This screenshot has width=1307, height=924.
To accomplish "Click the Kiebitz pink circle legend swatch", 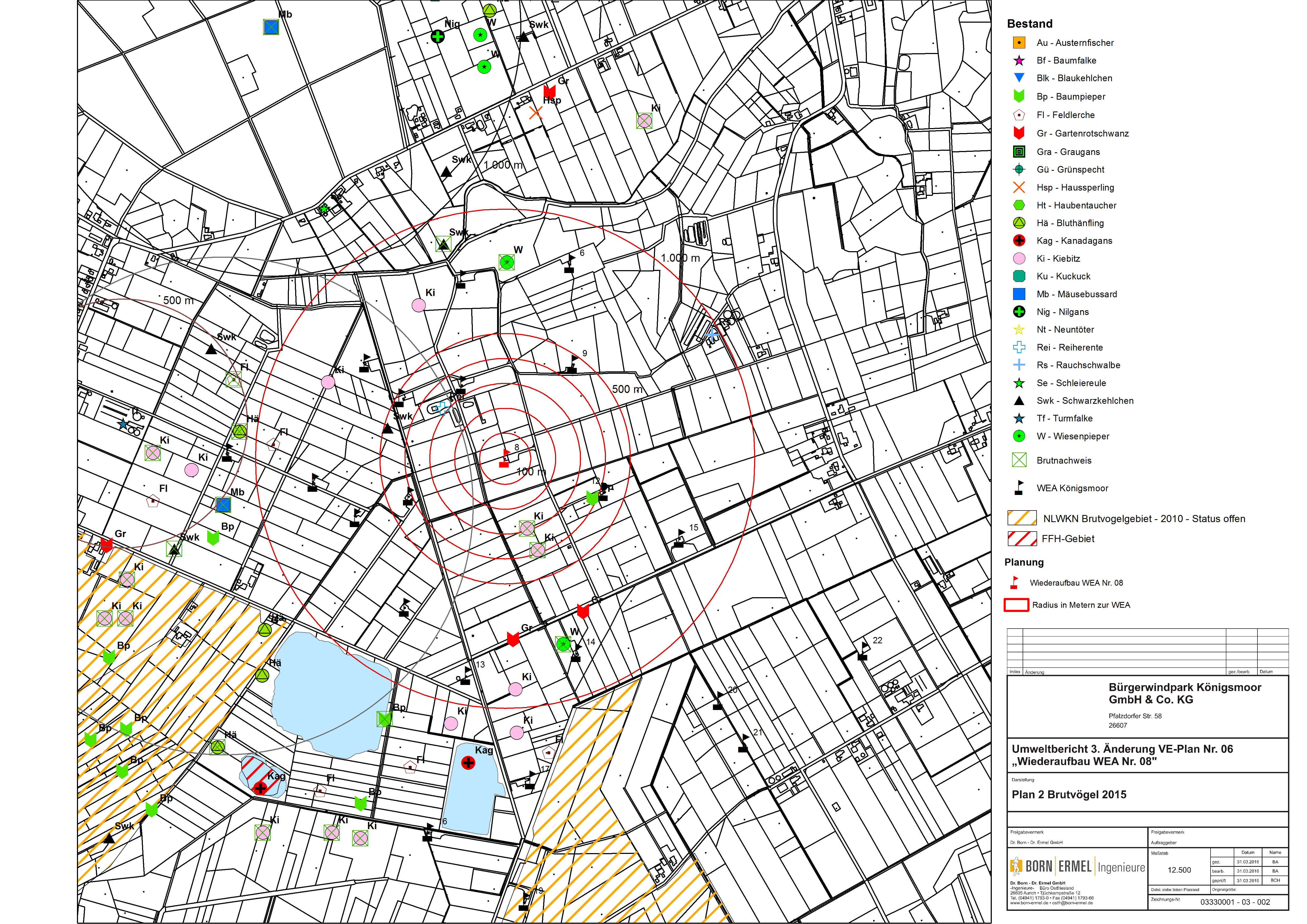I will (1019, 259).
